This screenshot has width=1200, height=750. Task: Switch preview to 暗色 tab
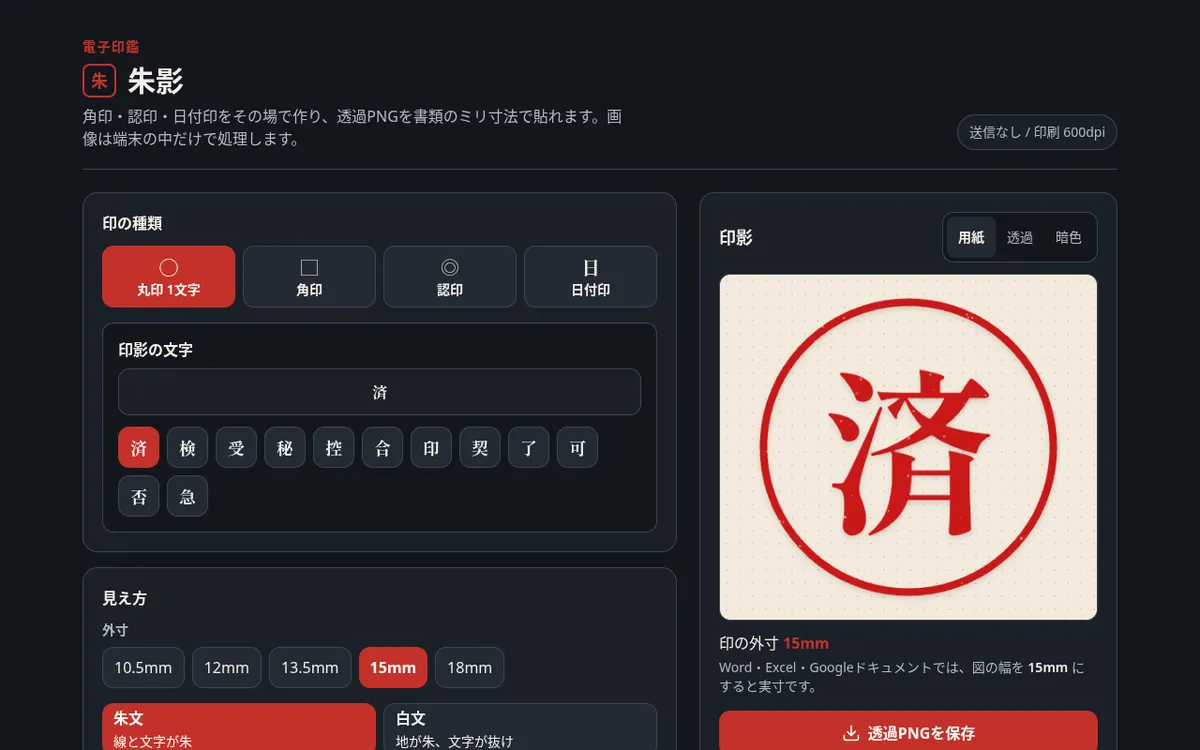click(1069, 238)
